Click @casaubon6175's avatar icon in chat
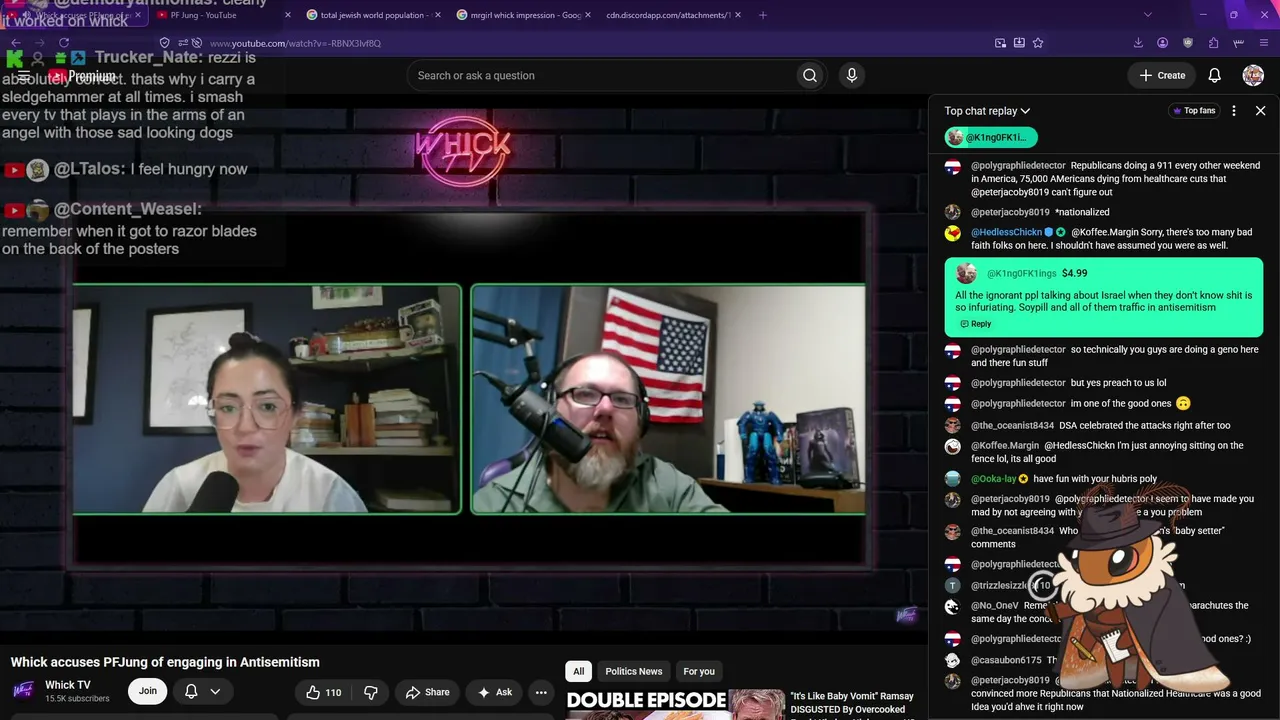This screenshot has width=1280, height=720. pos(953,661)
